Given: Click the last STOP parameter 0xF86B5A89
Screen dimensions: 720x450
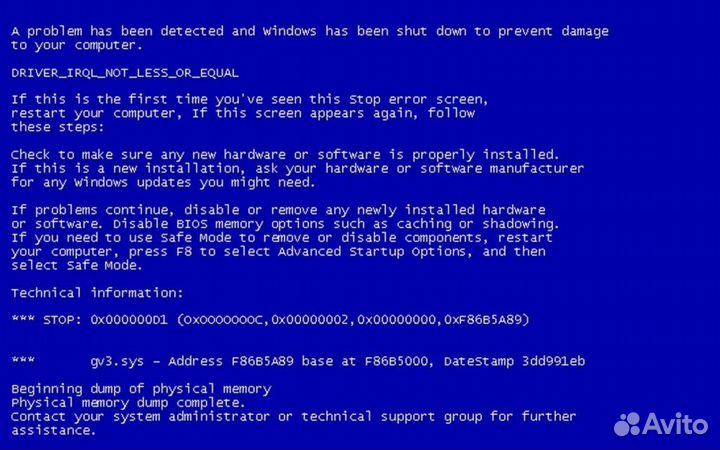Looking at the screenshot, I should (483, 320).
